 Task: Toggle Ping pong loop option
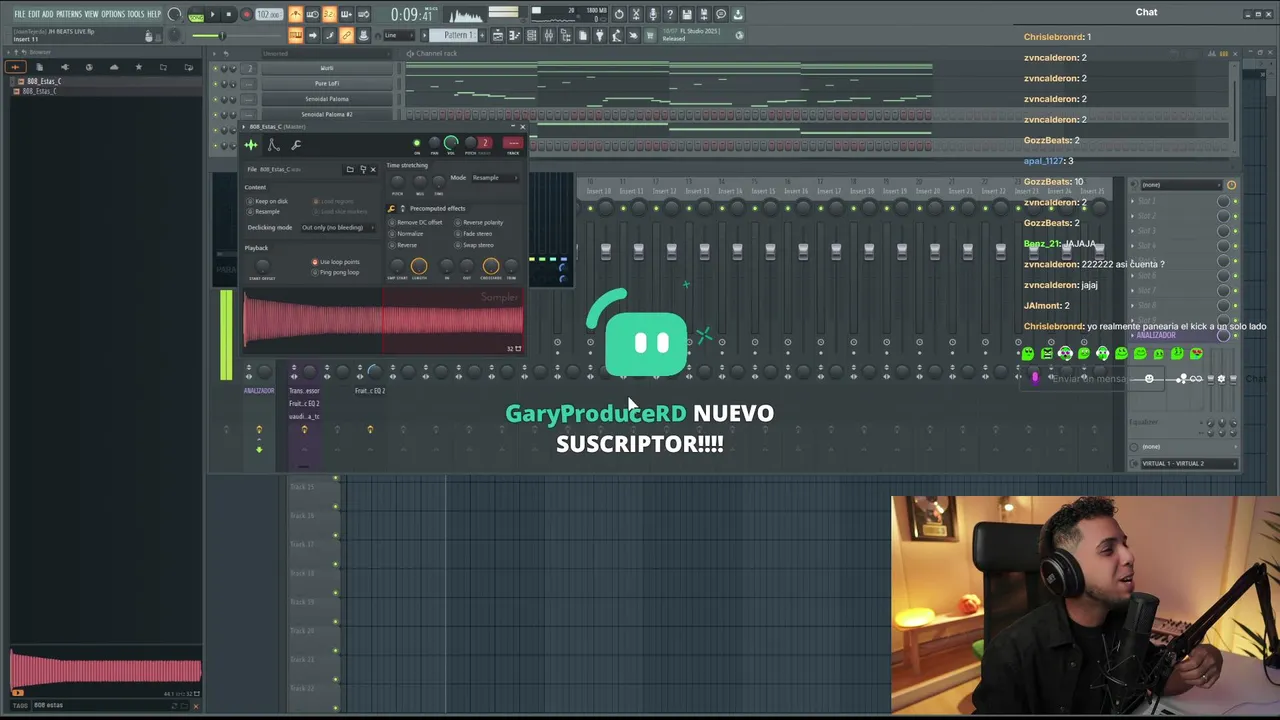336,272
